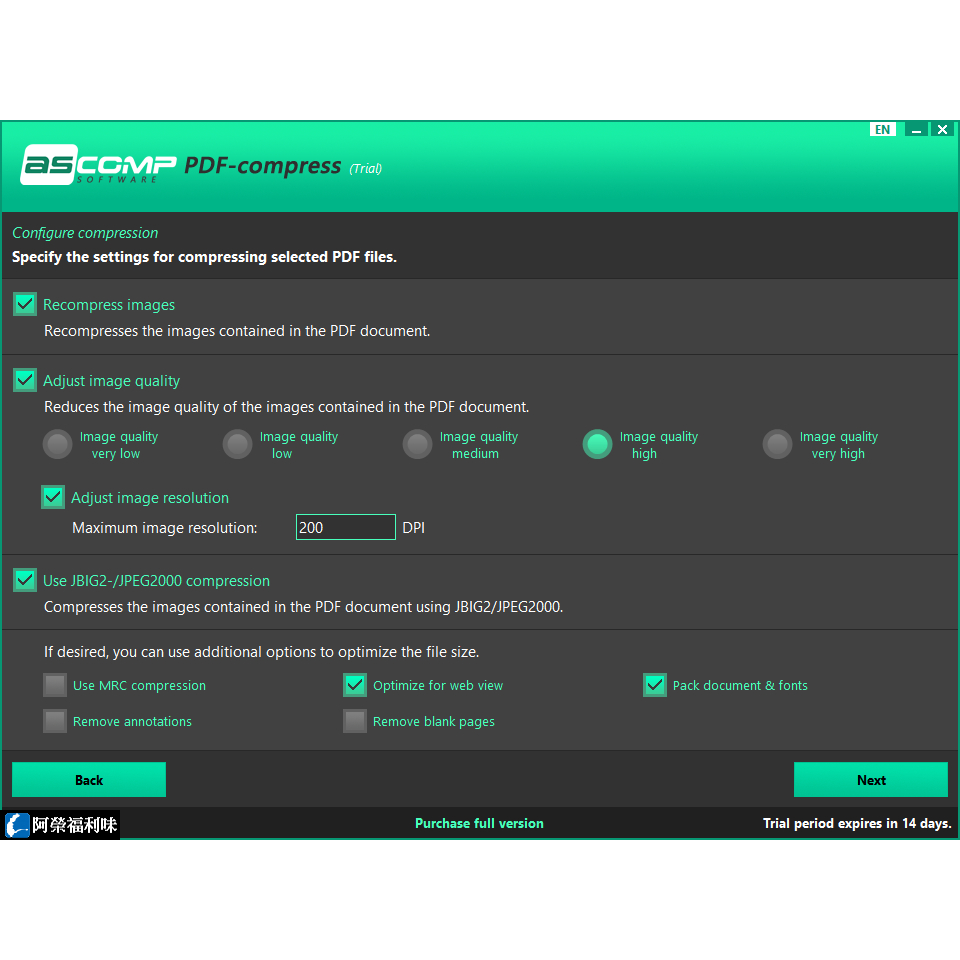Select Image quality very low radio
Screen dimensions: 960x960
58,444
